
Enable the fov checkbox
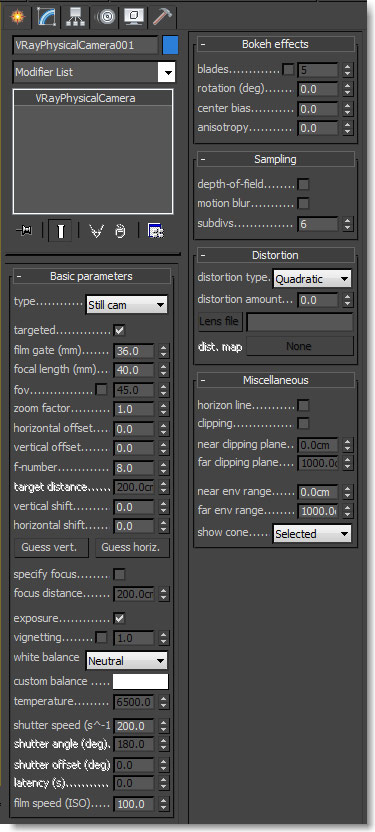[x=101, y=390]
